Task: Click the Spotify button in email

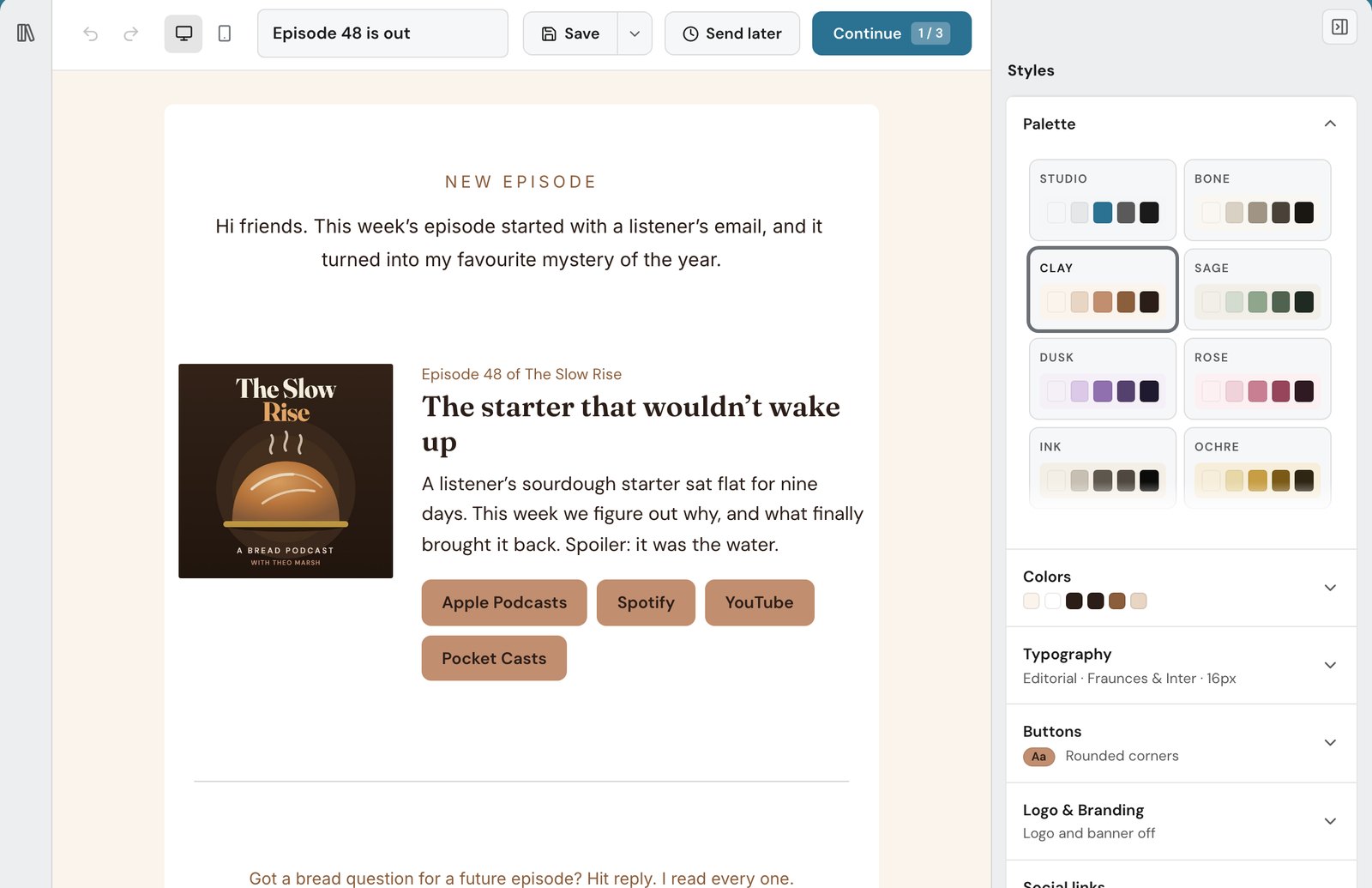Action: 646,602
